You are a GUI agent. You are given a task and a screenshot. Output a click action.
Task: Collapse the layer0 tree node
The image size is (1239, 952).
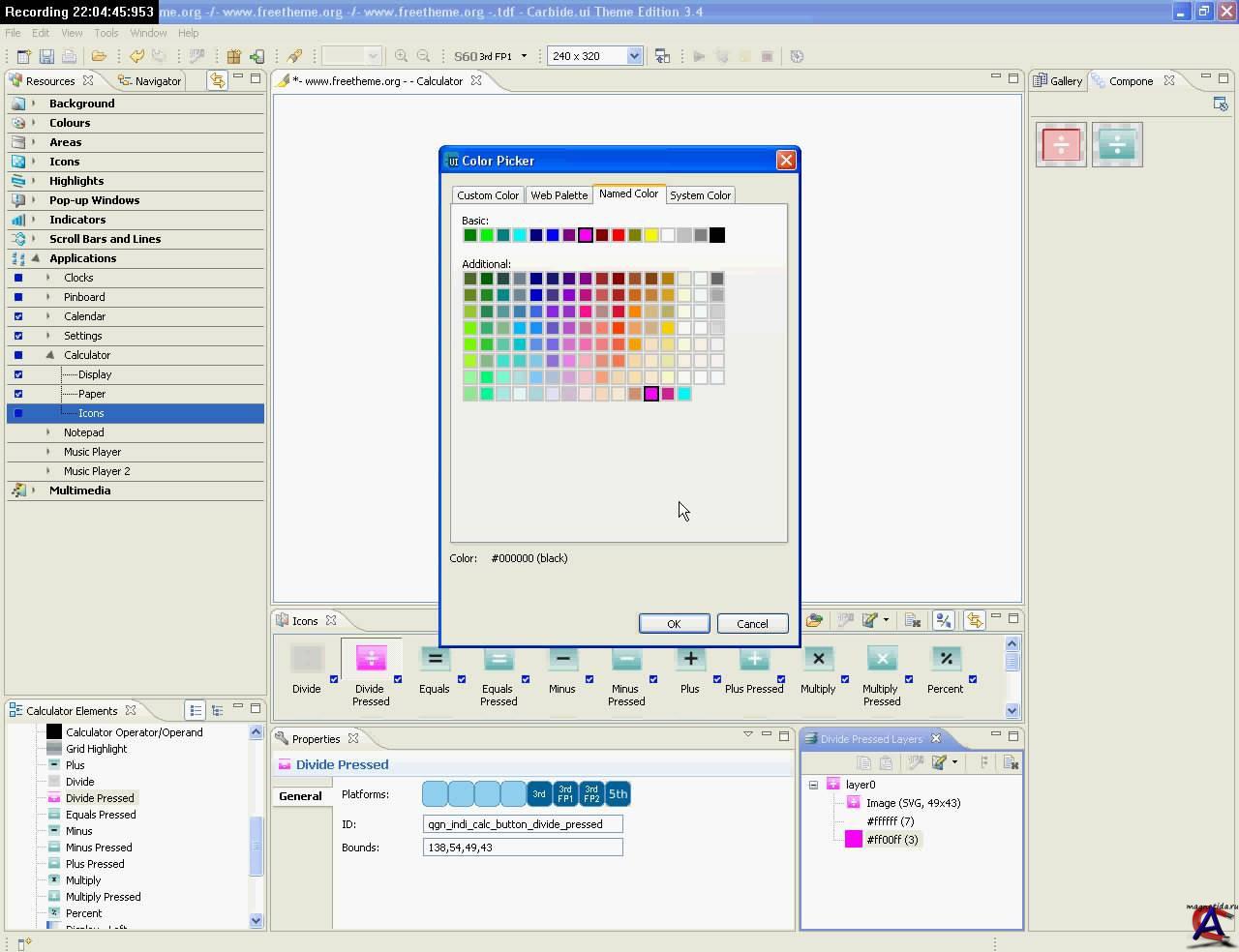(x=813, y=785)
